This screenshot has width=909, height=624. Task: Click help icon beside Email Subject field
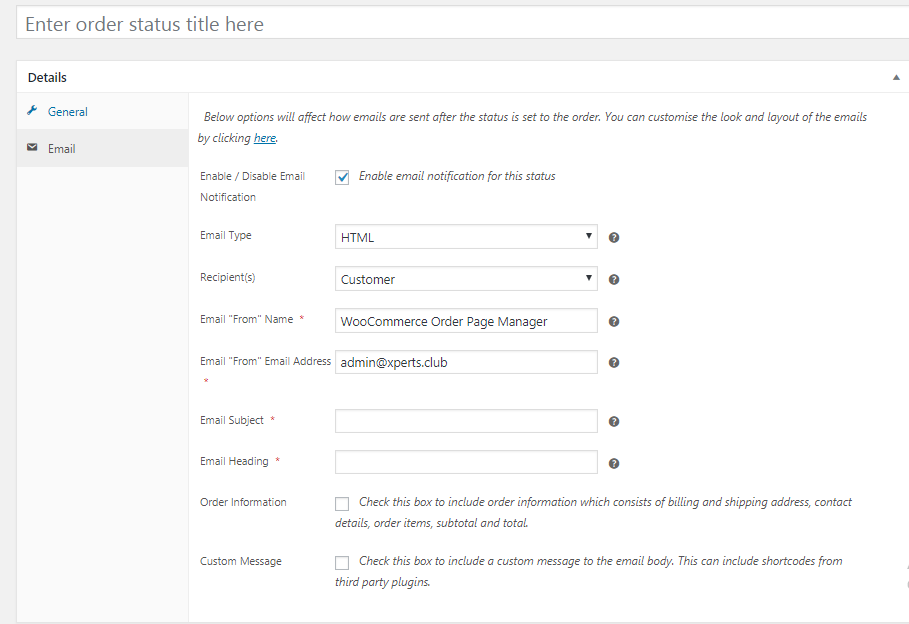(x=614, y=422)
